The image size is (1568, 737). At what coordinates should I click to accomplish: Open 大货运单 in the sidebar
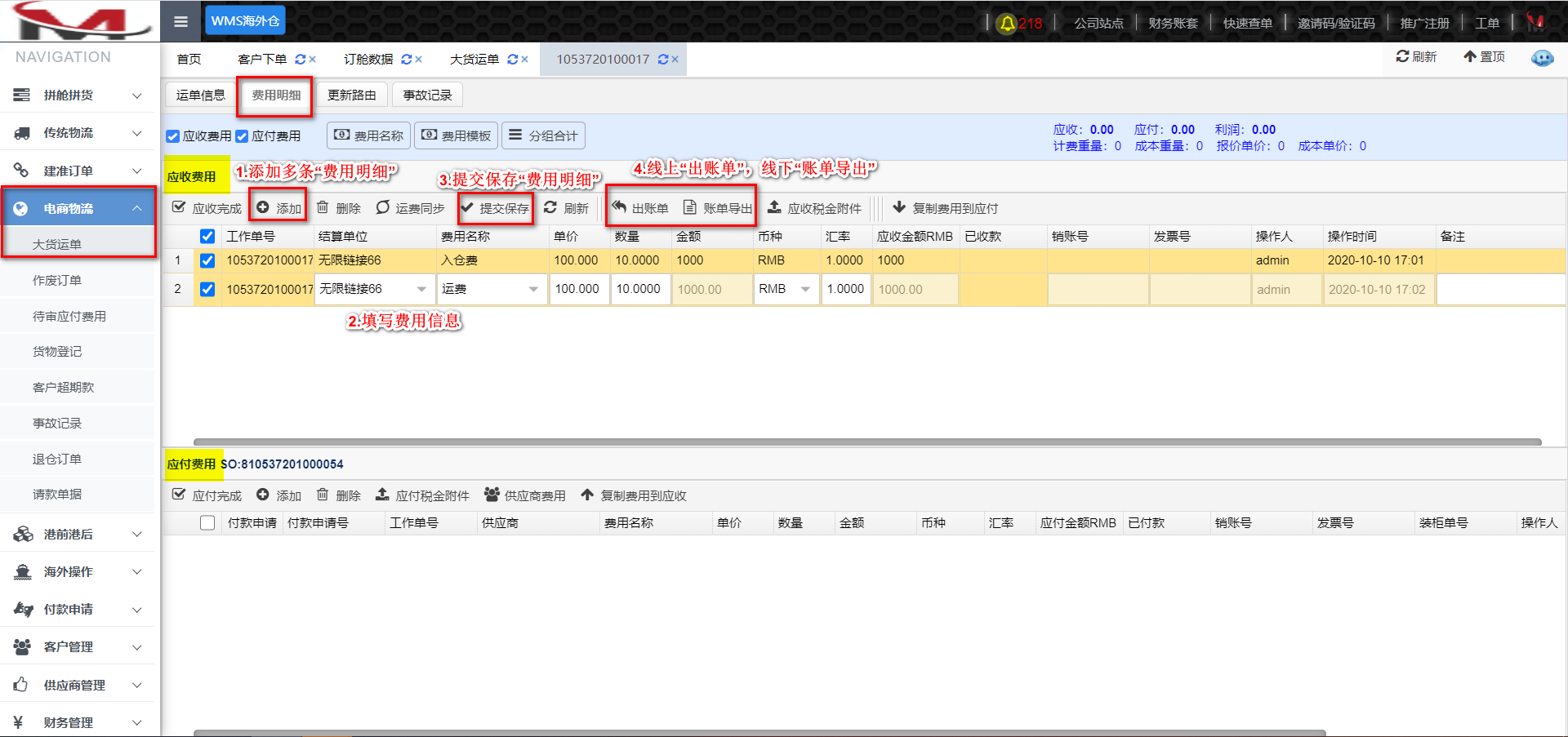[x=79, y=245]
